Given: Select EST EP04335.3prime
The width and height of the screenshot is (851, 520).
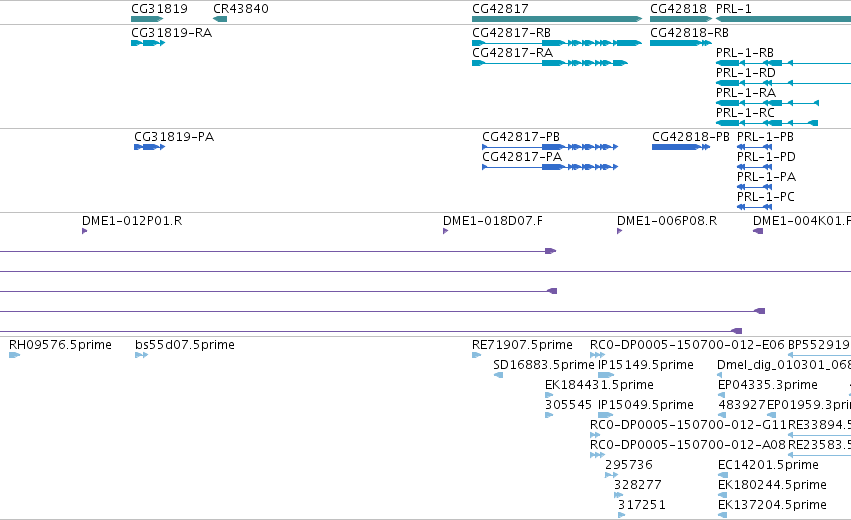Looking at the screenshot, I should click(x=721, y=395).
